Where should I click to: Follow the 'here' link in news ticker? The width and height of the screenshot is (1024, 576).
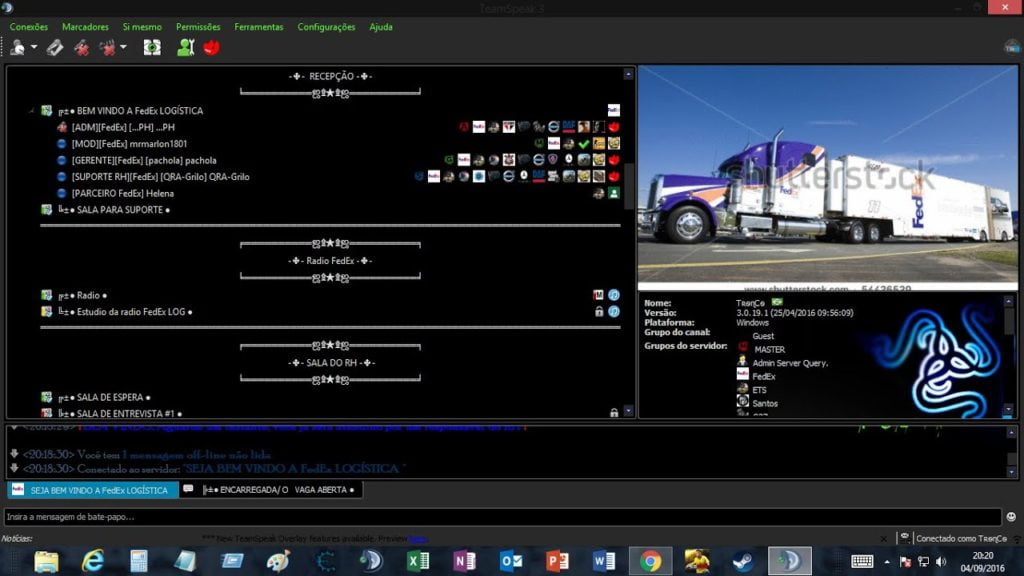pyautogui.click(x=418, y=539)
